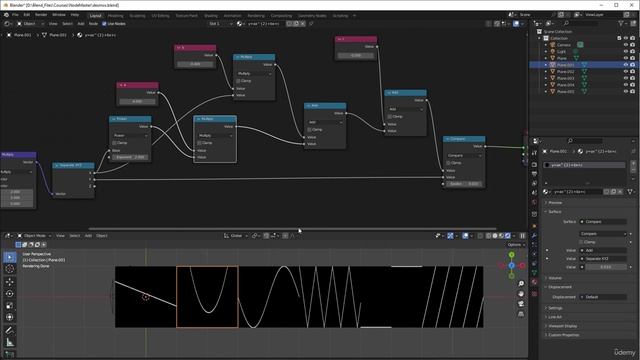Switch perspective/orthographic grid icon in viewport
This screenshot has width=640, height=360.
coord(521,314)
